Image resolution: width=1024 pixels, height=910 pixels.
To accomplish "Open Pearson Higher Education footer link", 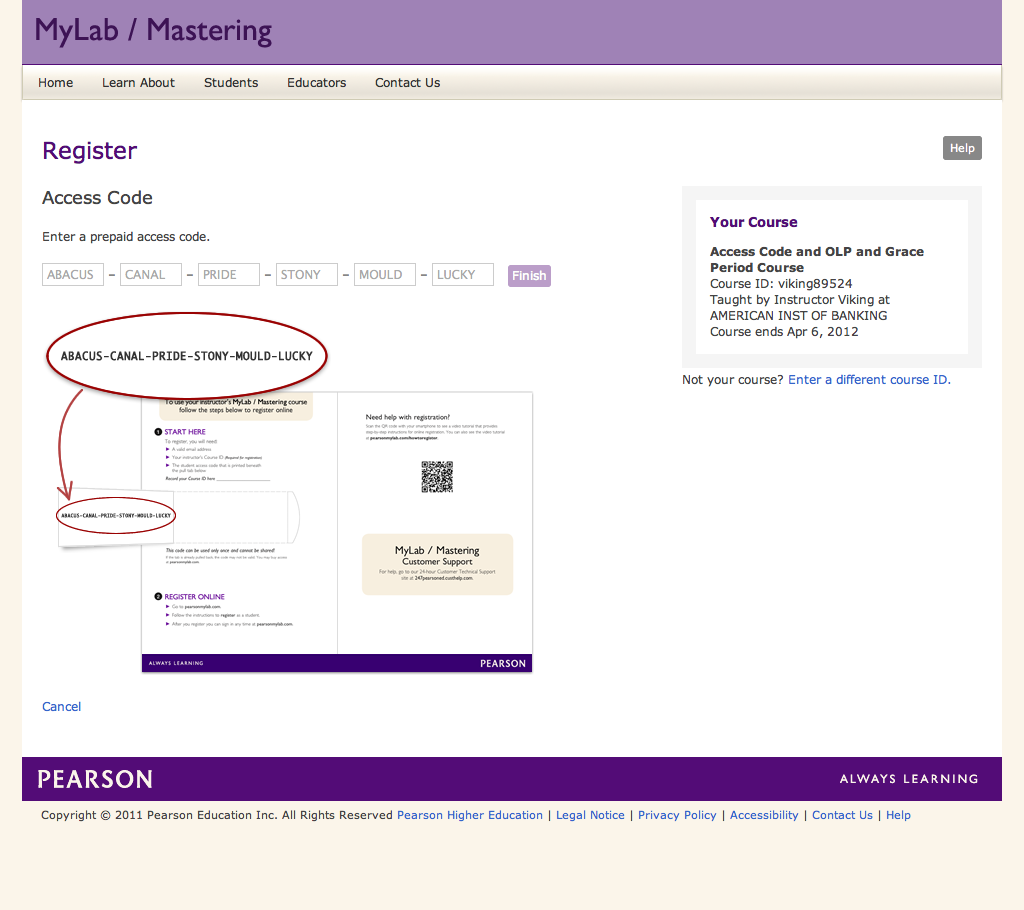I will [x=470, y=815].
